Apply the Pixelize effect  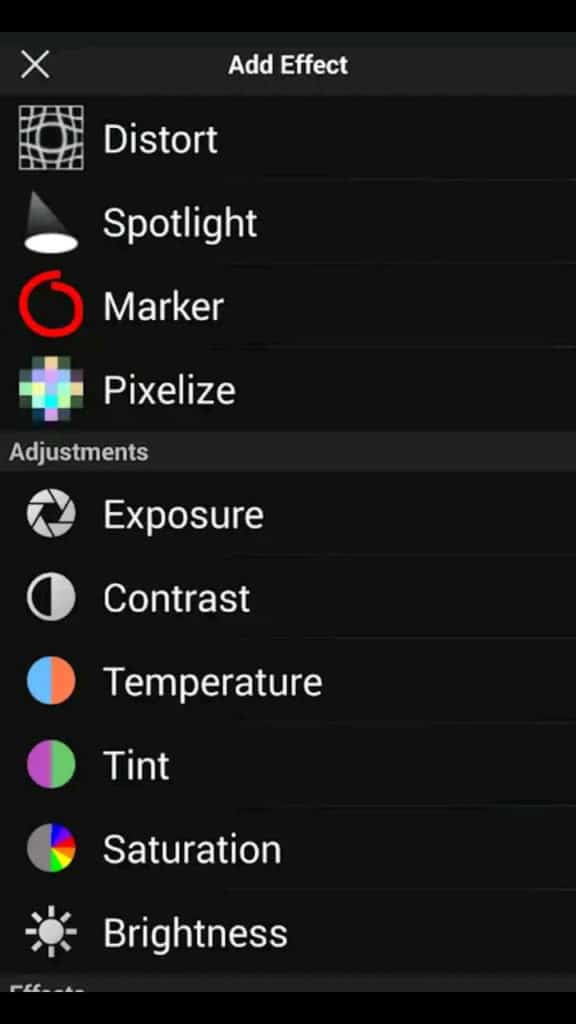click(x=288, y=389)
